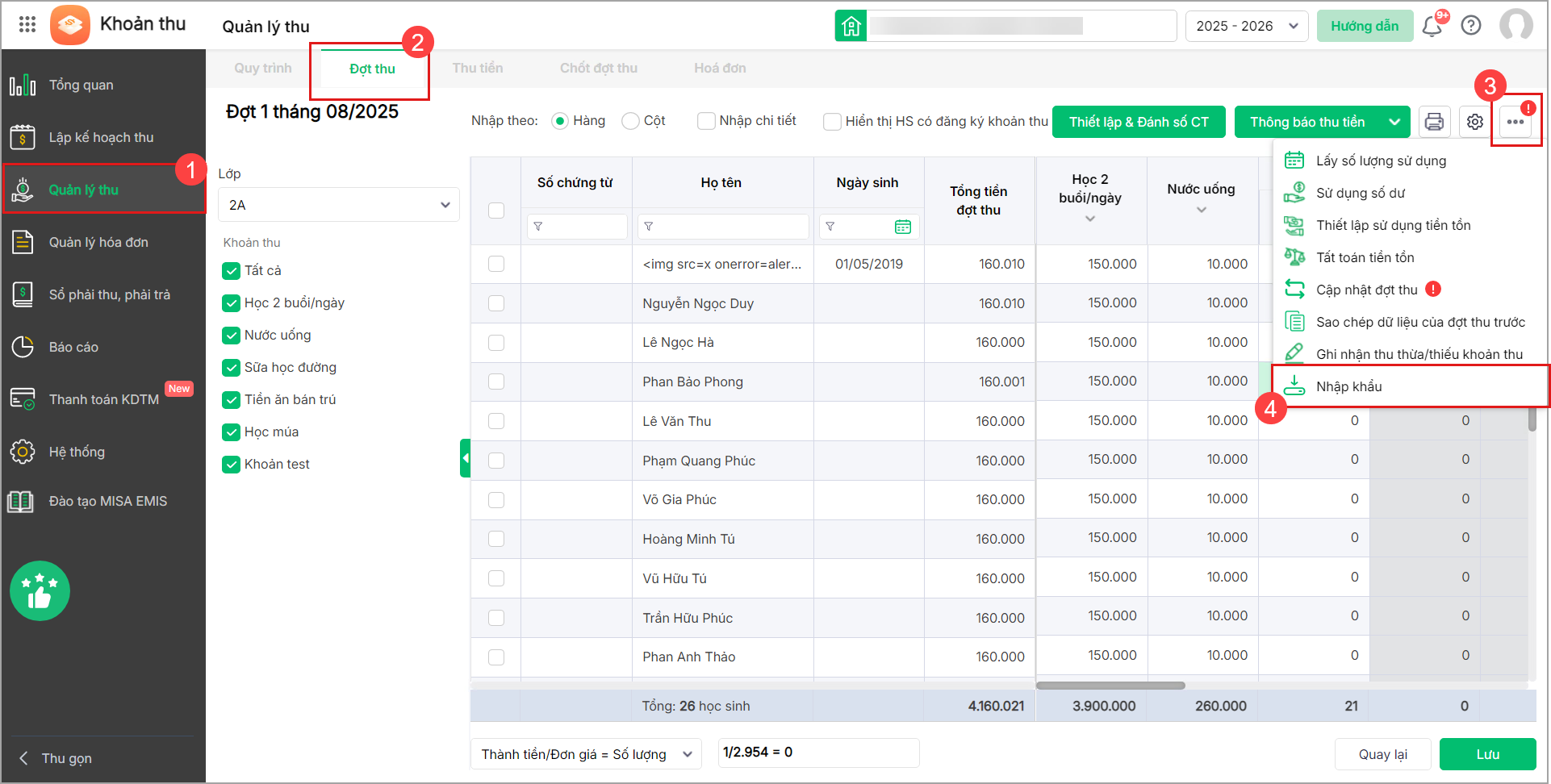Viewport: 1551px width, 784px height.
Task: Click the user avatar icon
Action: click(1515, 26)
